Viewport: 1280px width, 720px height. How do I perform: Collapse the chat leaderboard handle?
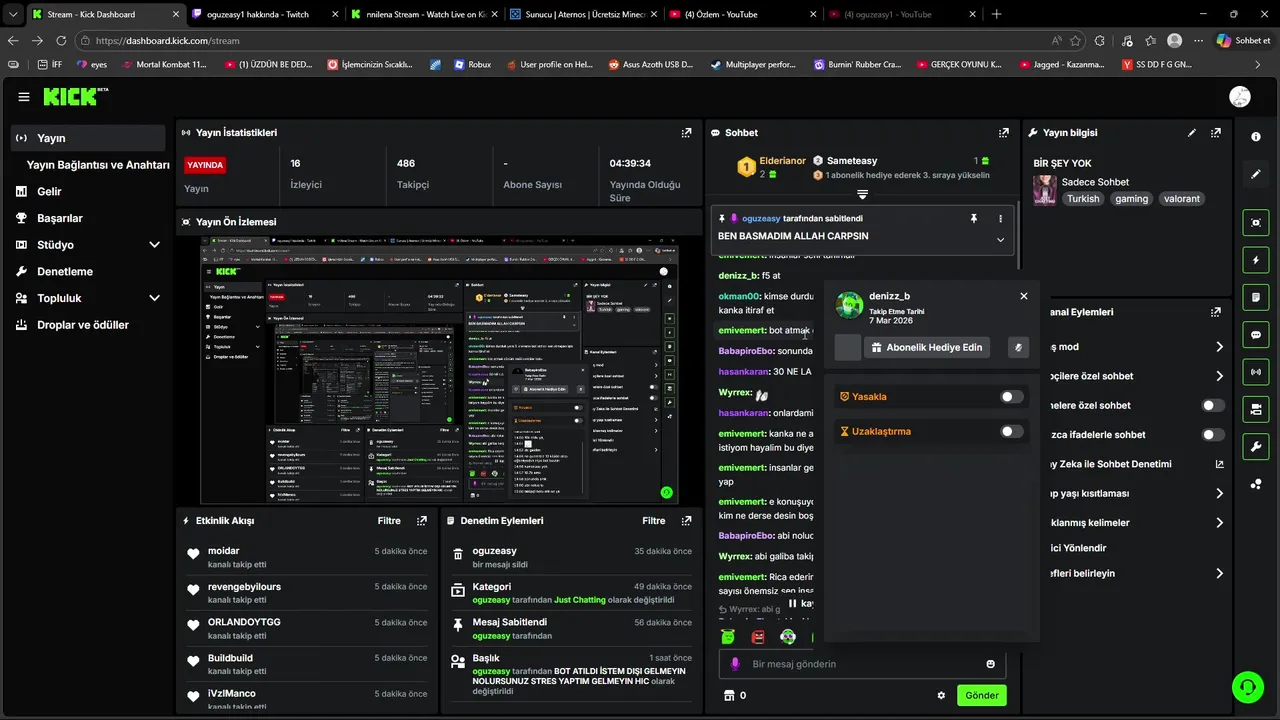point(862,193)
